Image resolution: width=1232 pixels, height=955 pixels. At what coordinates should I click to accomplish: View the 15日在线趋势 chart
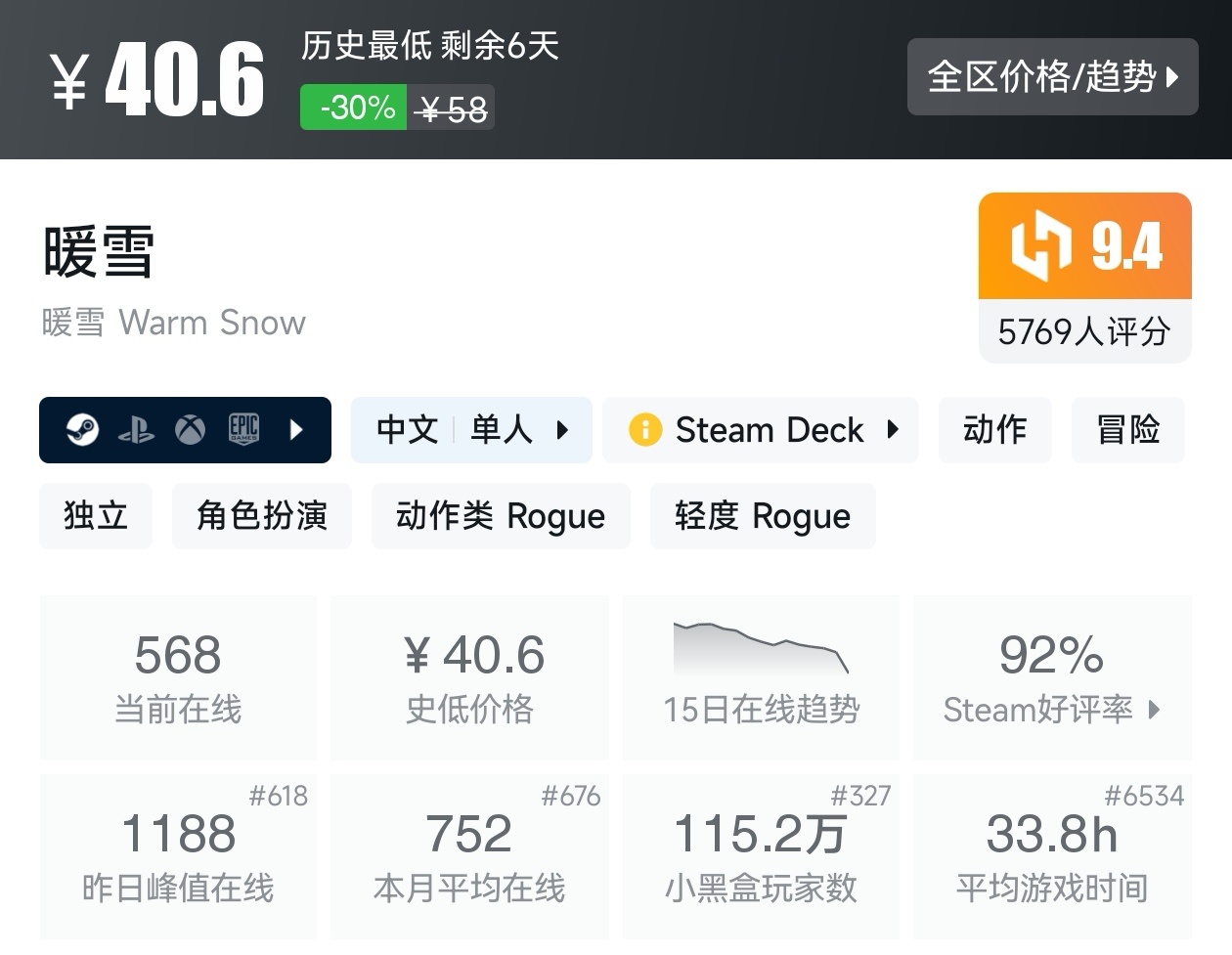click(761, 676)
